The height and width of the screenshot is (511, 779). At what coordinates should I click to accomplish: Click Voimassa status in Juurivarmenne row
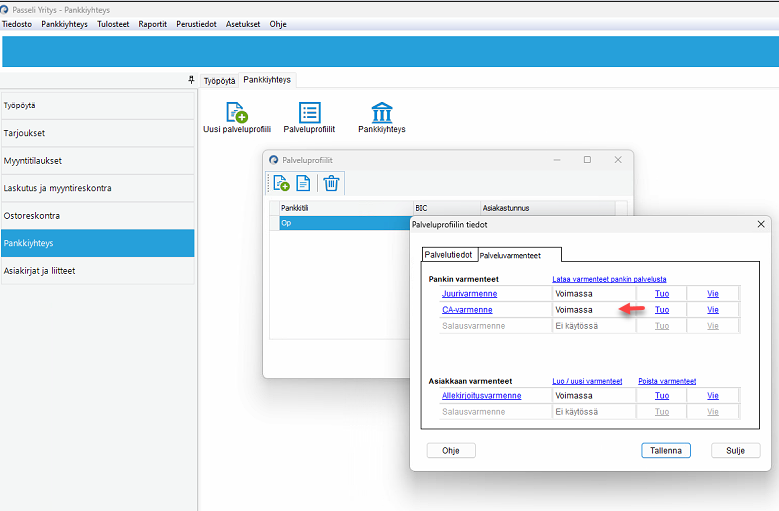(x=574, y=293)
